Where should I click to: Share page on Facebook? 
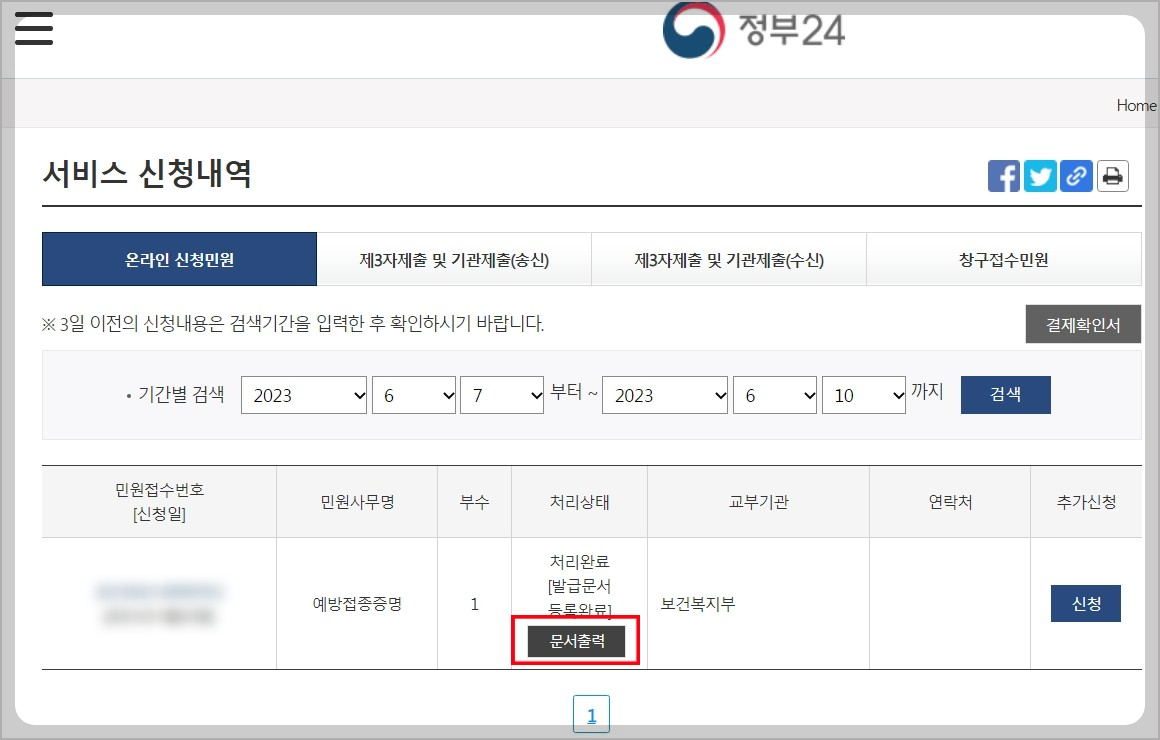coord(1003,176)
